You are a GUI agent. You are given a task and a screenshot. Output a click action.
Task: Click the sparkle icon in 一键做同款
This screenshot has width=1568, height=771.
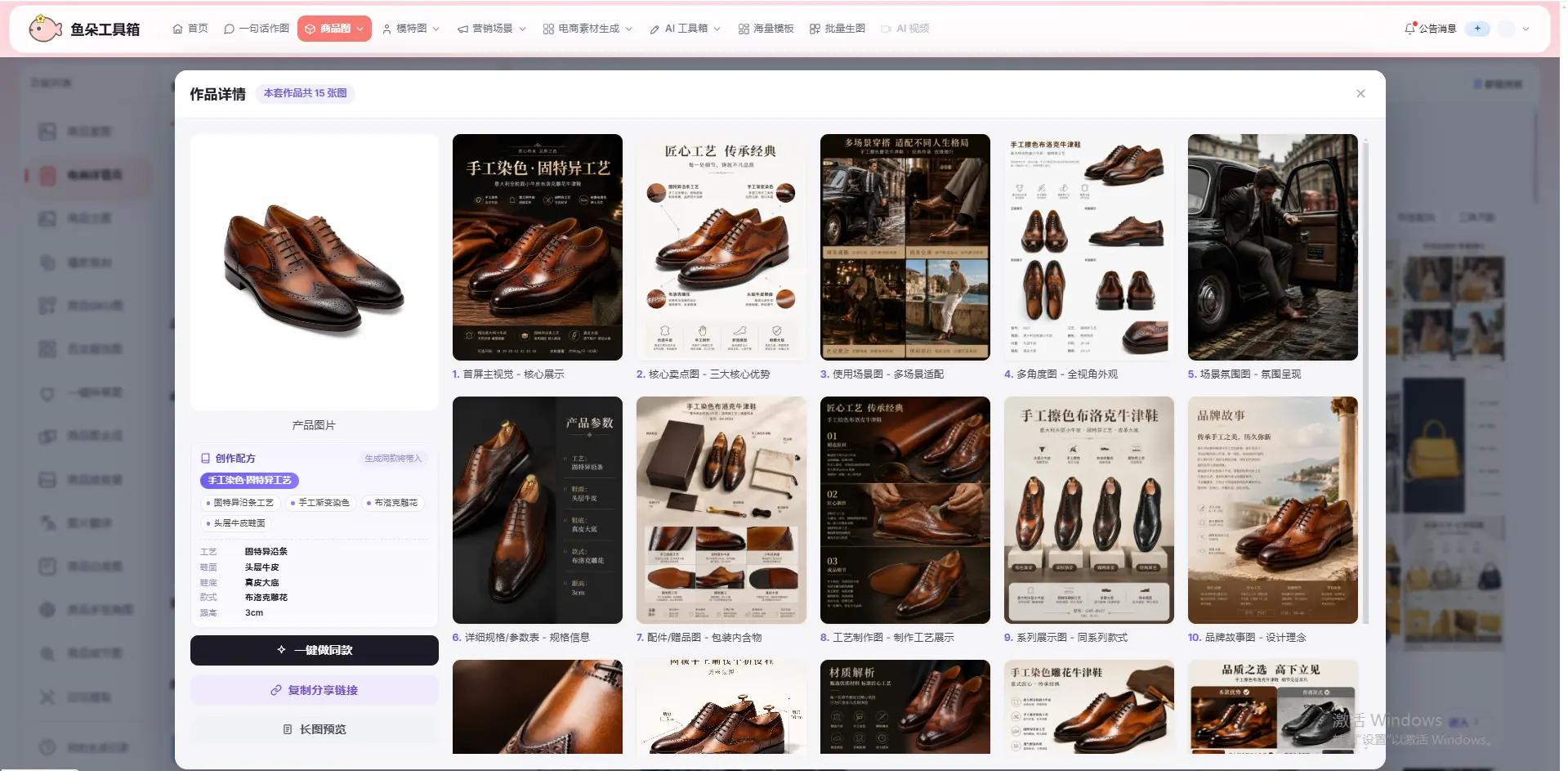click(282, 650)
